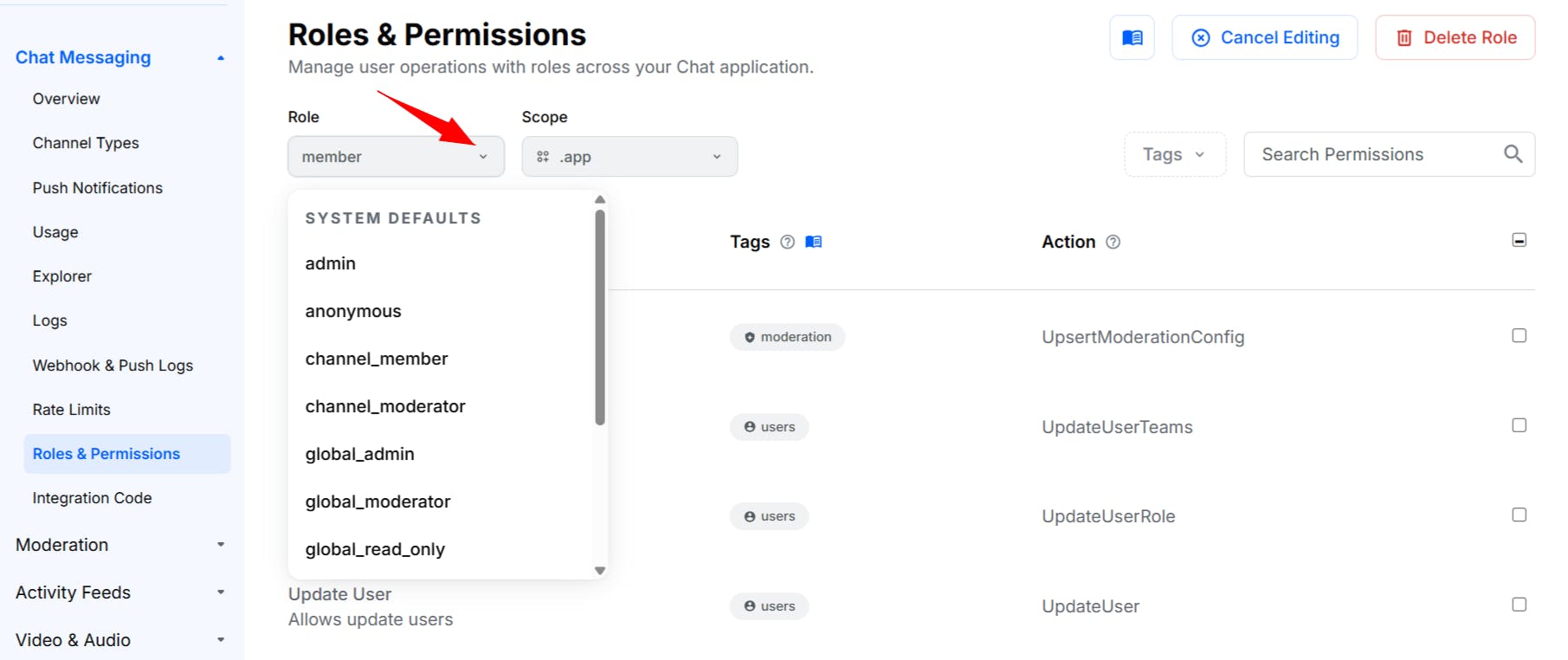
Task: Check the UpsertModerationConfig checkbox
Action: coord(1519,335)
